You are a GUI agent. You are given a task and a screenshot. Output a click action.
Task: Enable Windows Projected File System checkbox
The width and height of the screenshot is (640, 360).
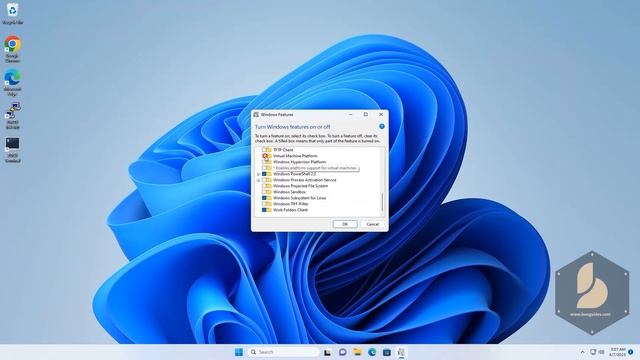click(x=264, y=186)
